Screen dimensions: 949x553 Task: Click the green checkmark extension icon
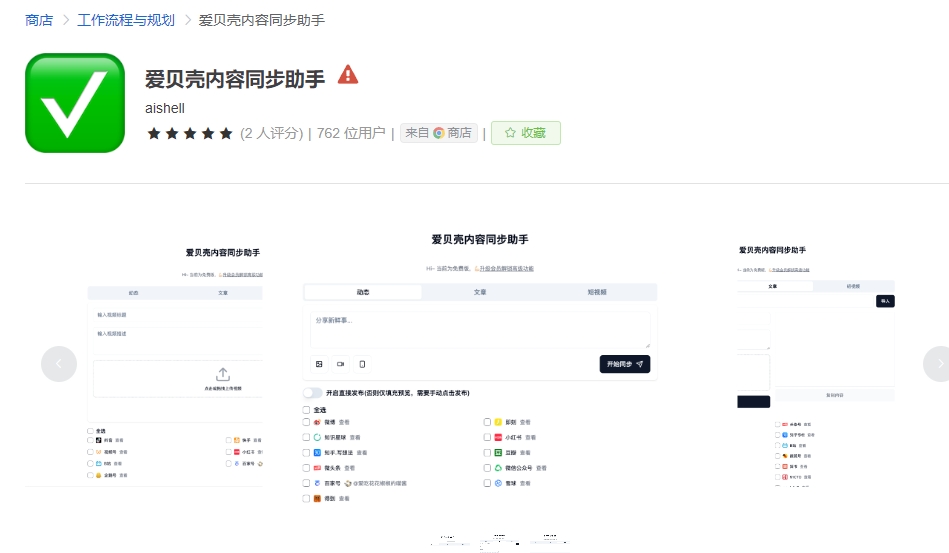pos(75,103)
